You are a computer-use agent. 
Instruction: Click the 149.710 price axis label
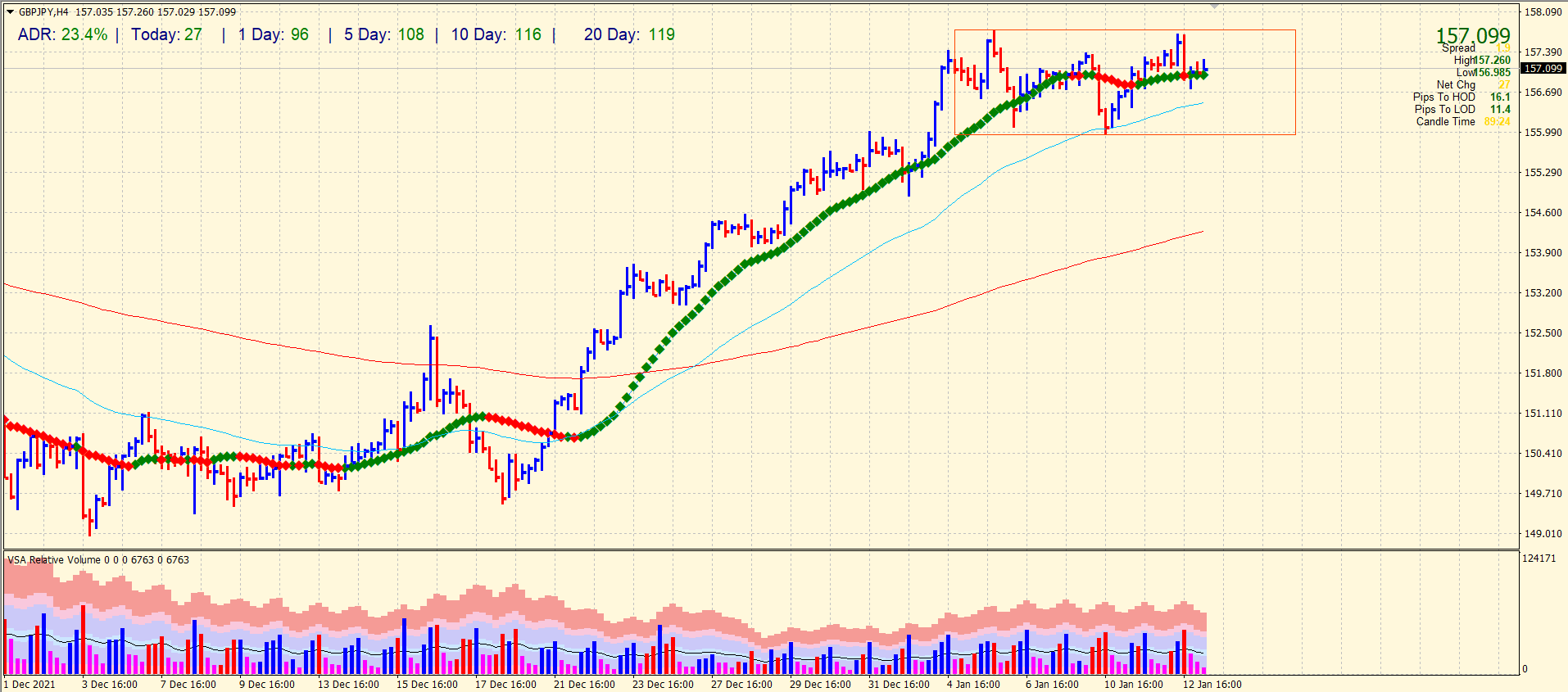click(x=1543, y=494)
